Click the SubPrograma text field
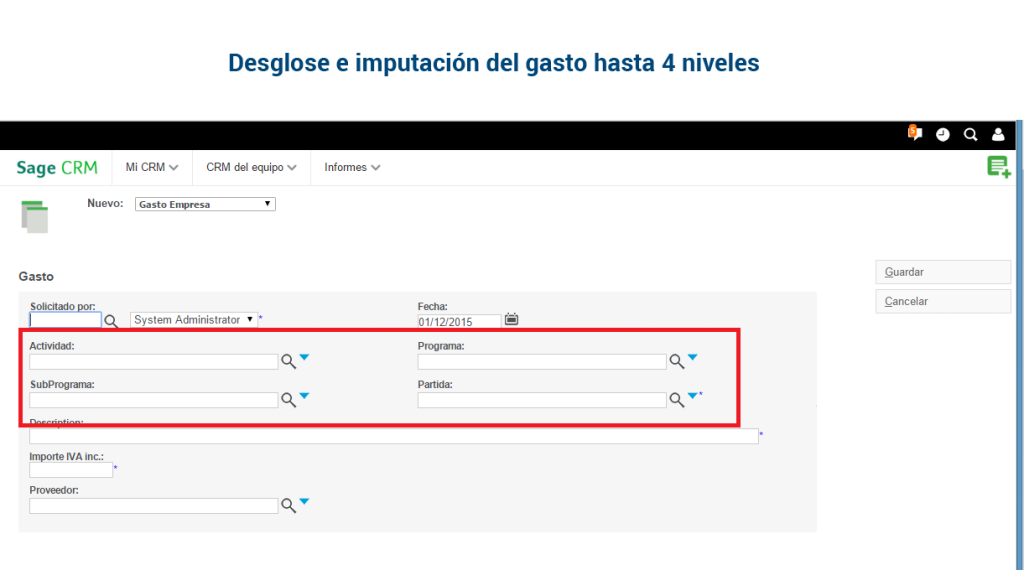The height and width of the screenshot is (570, 1024). click(x=153, y=400)
